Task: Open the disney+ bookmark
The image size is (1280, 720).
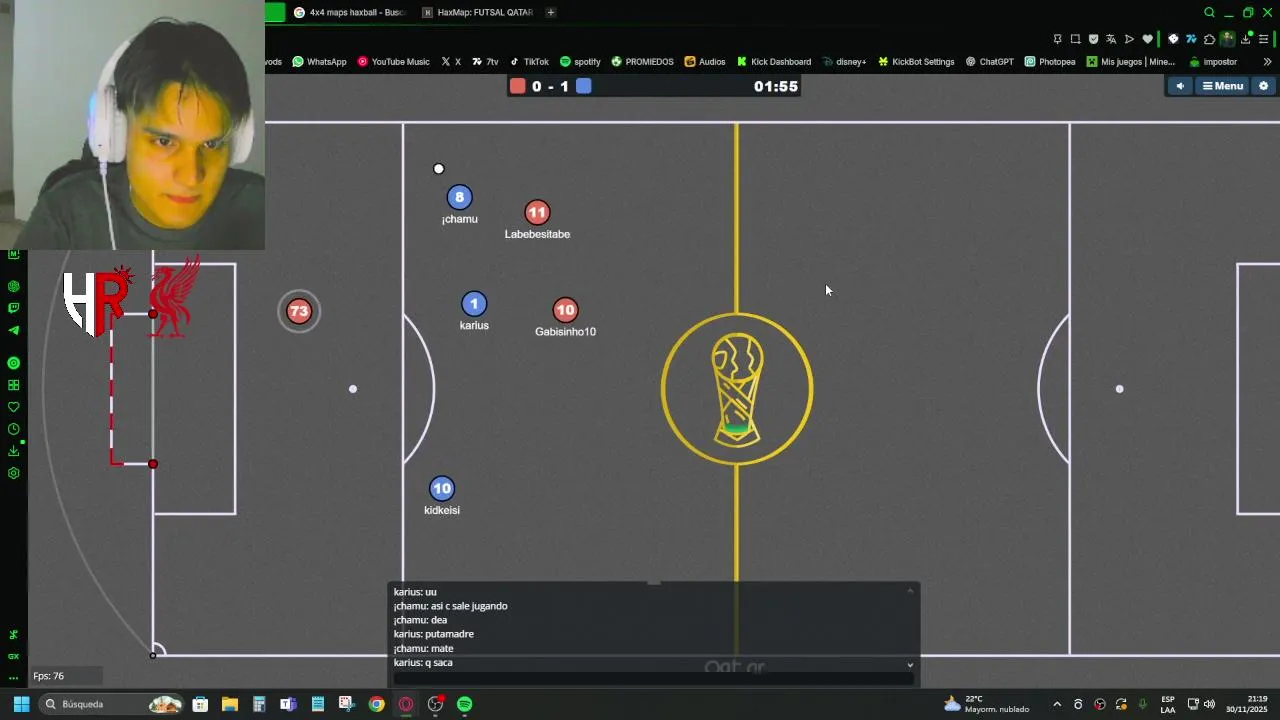Action: point(844,62)
